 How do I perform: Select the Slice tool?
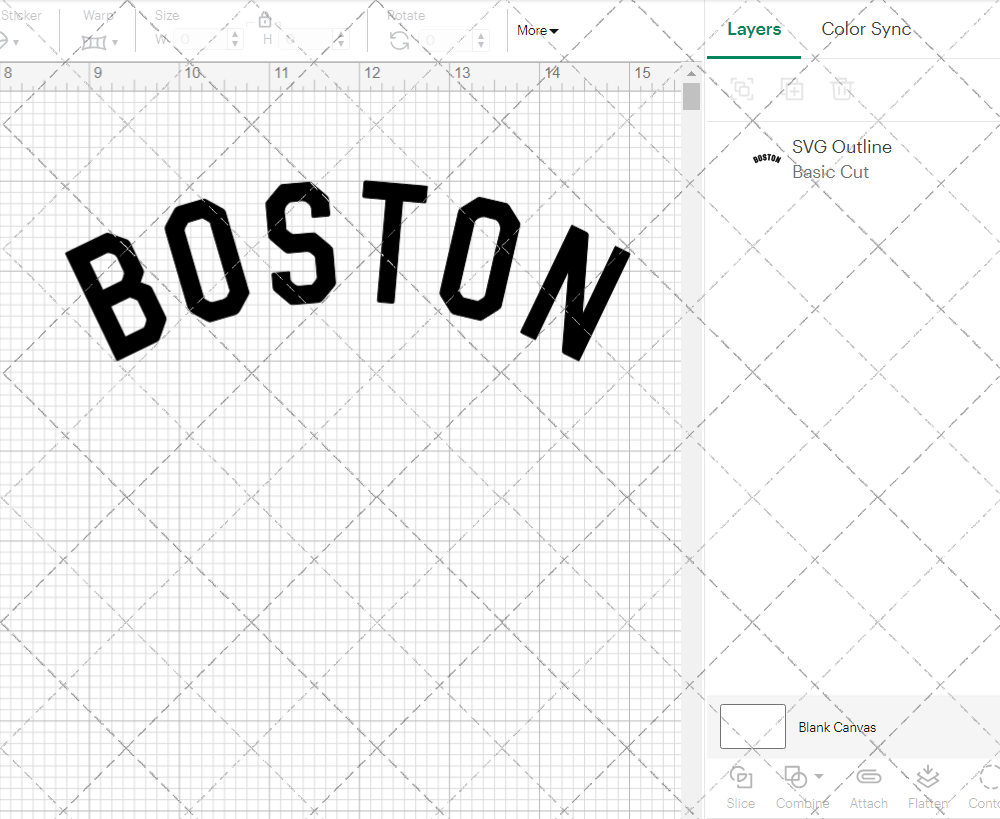740,787
